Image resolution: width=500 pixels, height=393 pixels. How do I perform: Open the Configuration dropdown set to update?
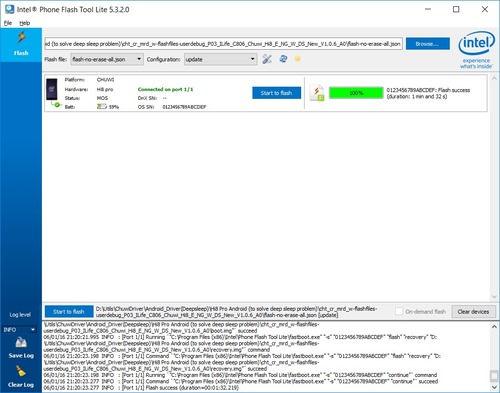click(220, 59)
